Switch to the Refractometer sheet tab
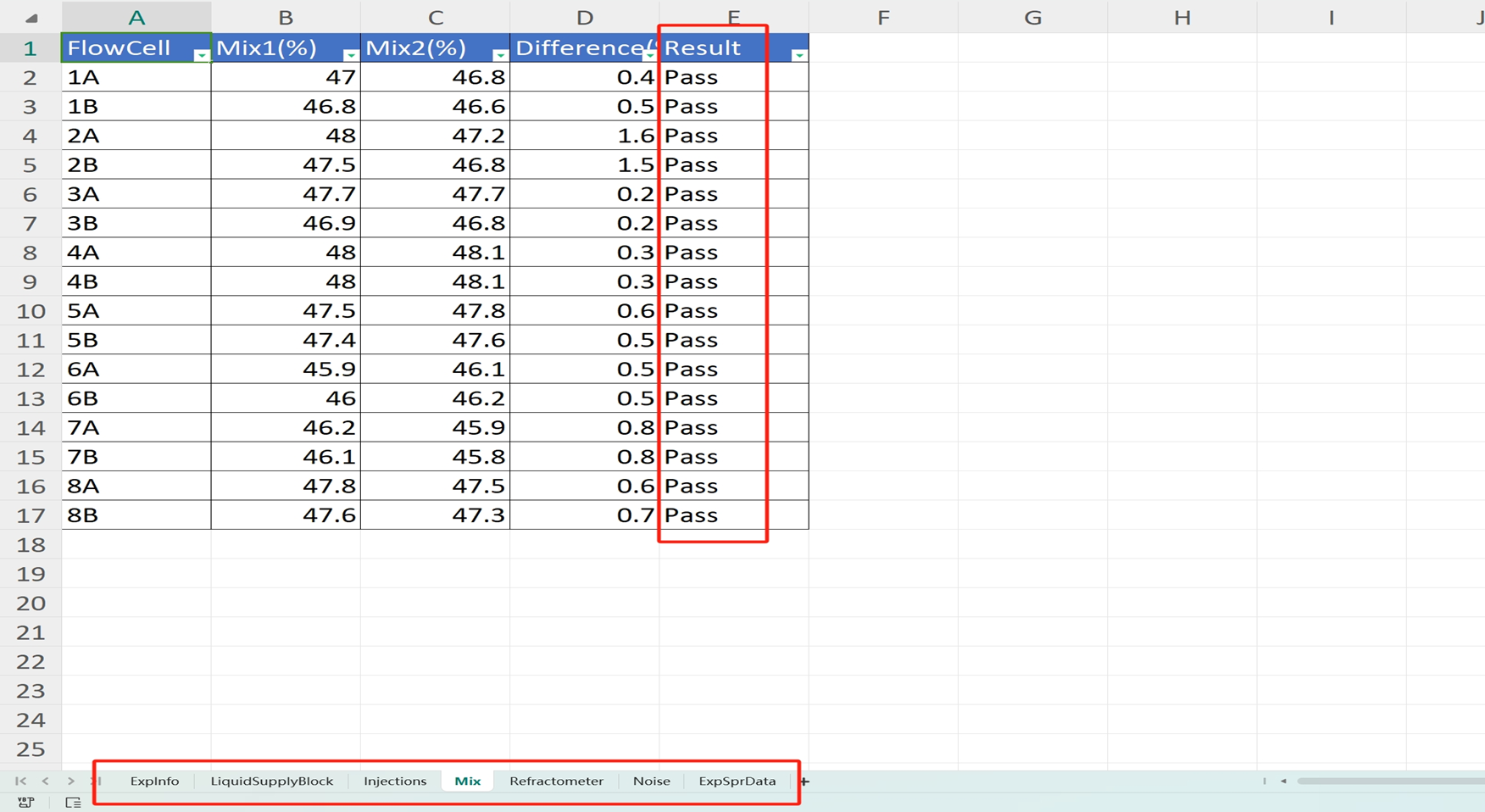This screenshot has width=1485, height=812. pyautogui.click(x=556, y=781)
